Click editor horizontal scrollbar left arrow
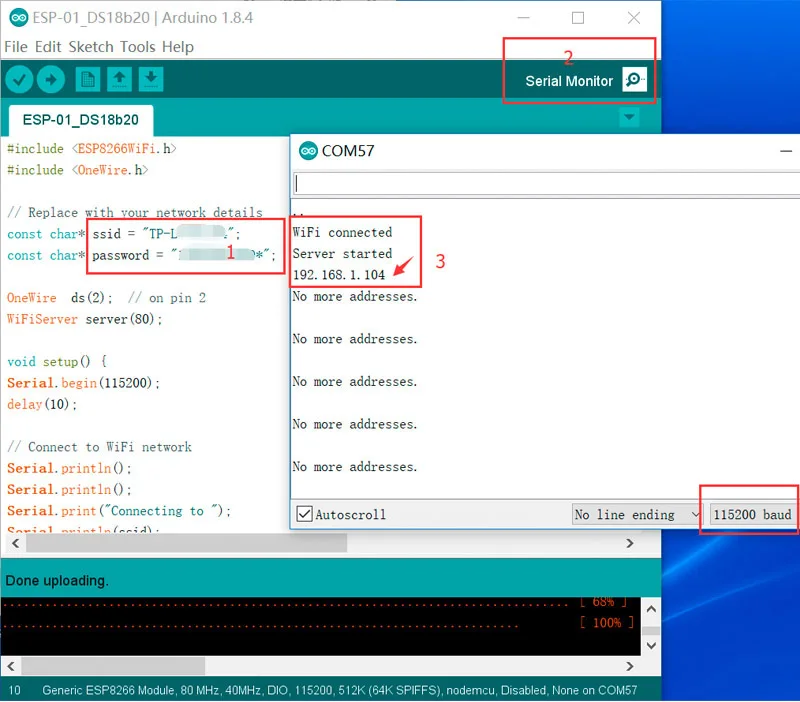The height and width of the screenshot is (702, 800). 15,543
